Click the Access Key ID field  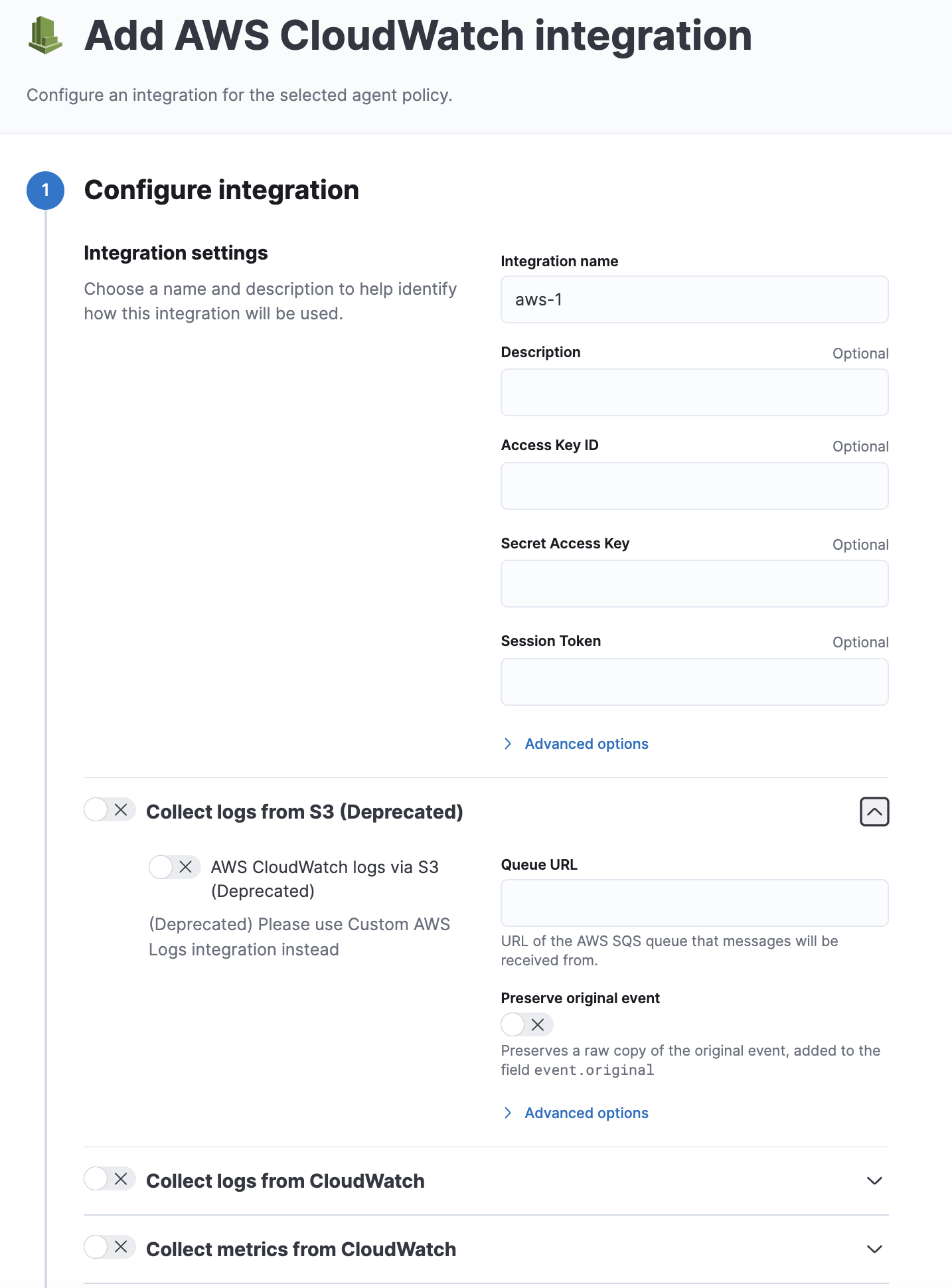click(694, 487)
